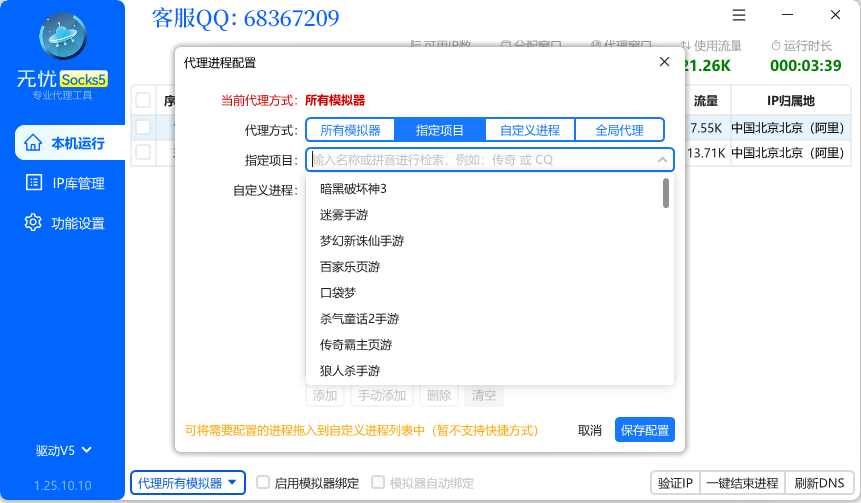Expand the 驱动V5 driver selector
Screen dimensions: 861x503
tap(63, 451)
